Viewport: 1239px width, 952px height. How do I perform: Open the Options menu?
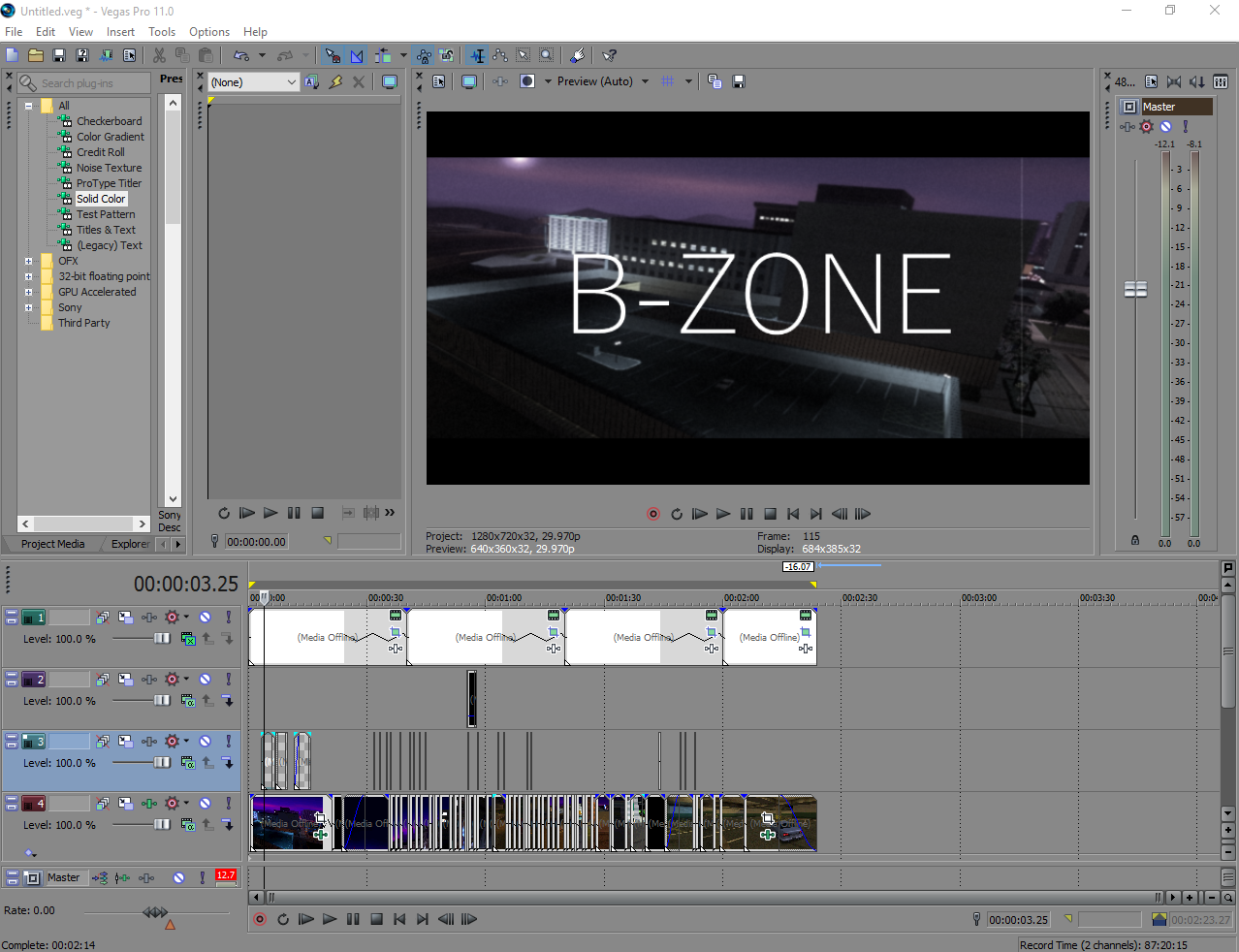[209, 32]
